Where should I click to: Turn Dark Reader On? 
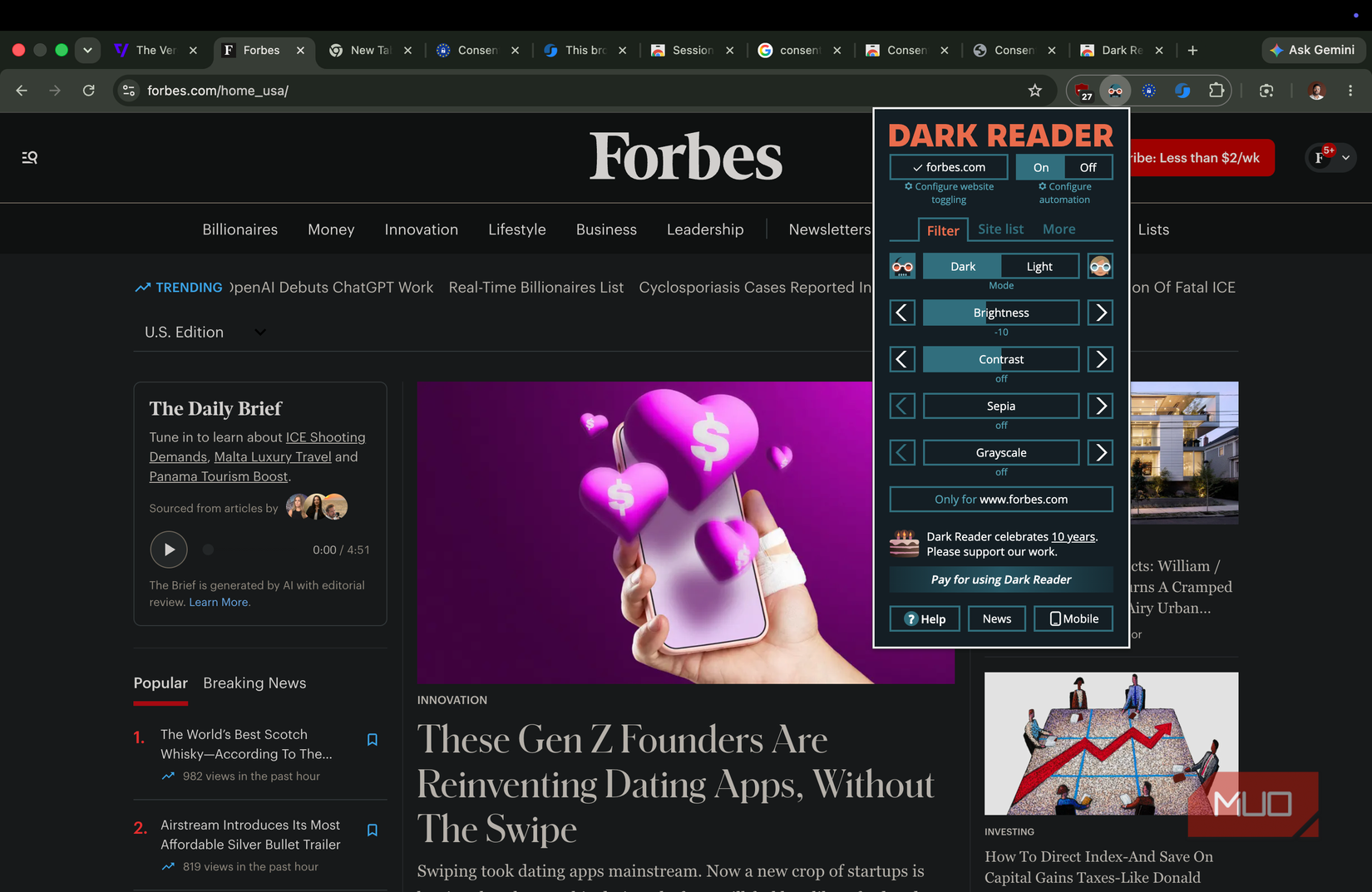tap(1040, 167)
